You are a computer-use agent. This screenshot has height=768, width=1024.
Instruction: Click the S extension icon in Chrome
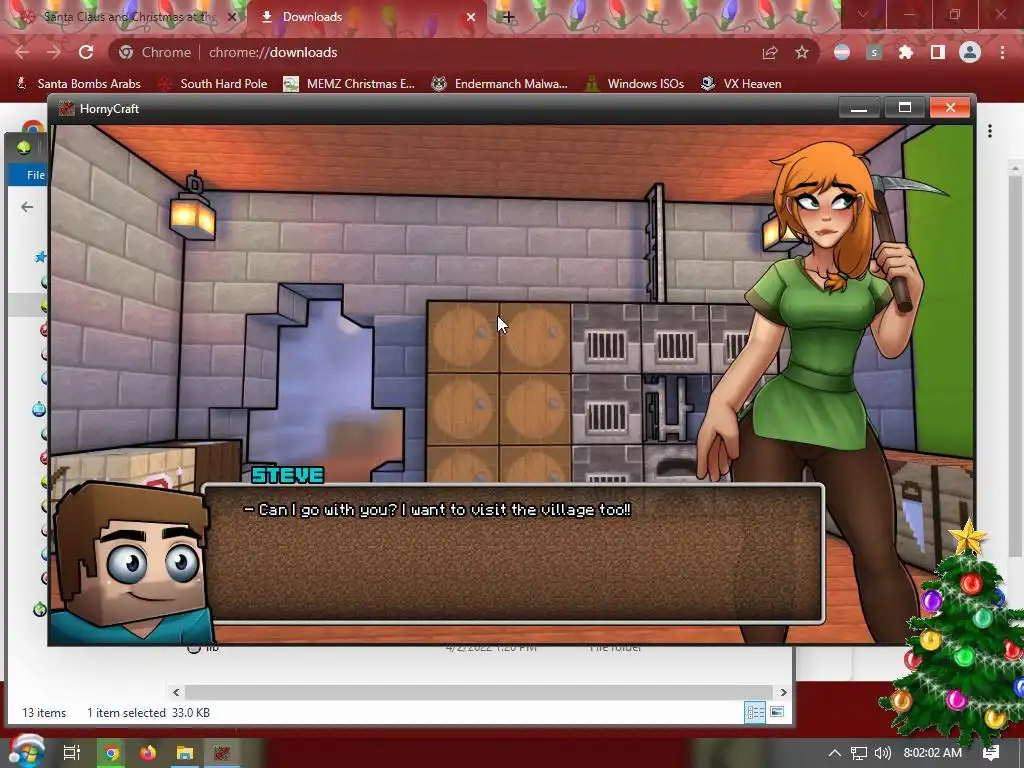point(874,52)
